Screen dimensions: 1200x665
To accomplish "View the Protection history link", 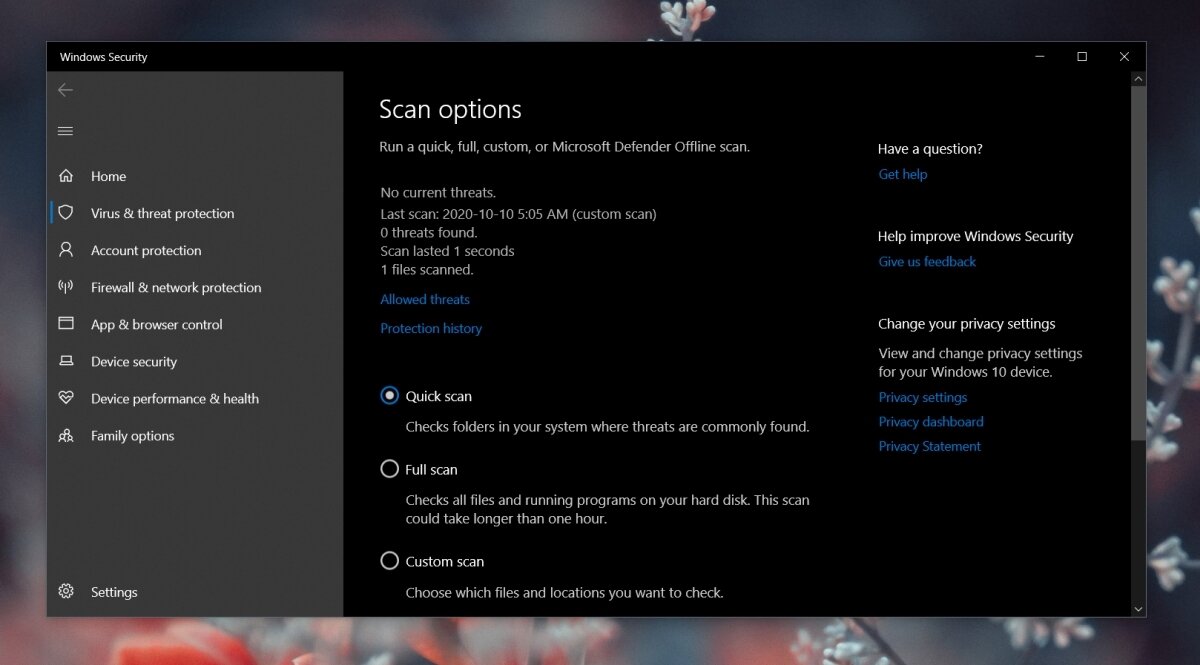I will point(431,328).
